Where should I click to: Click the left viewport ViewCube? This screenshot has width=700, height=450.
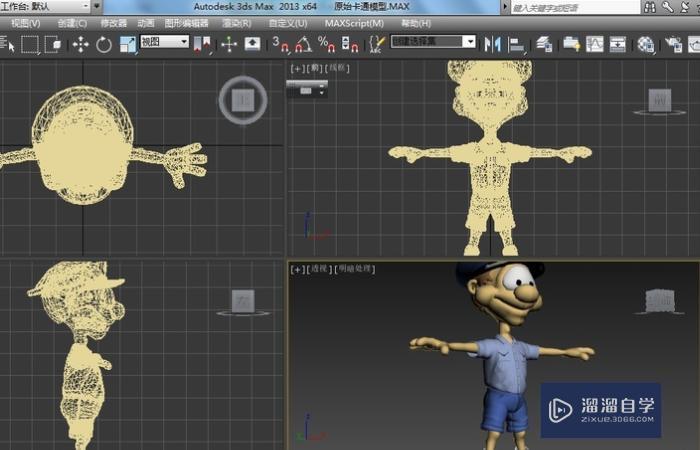pos(243,301)
